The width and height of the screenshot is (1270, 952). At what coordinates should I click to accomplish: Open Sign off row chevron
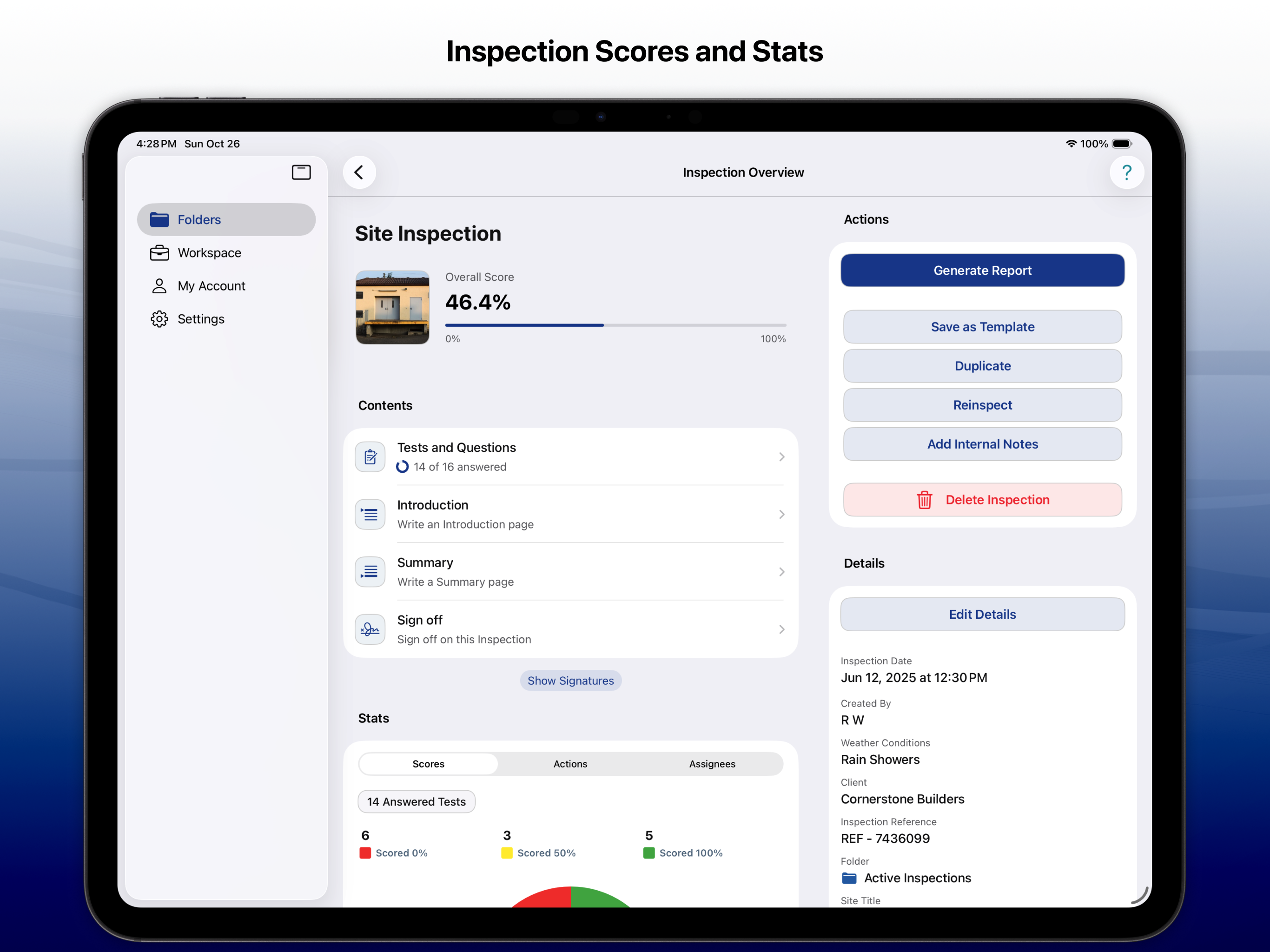coord(782,629)
